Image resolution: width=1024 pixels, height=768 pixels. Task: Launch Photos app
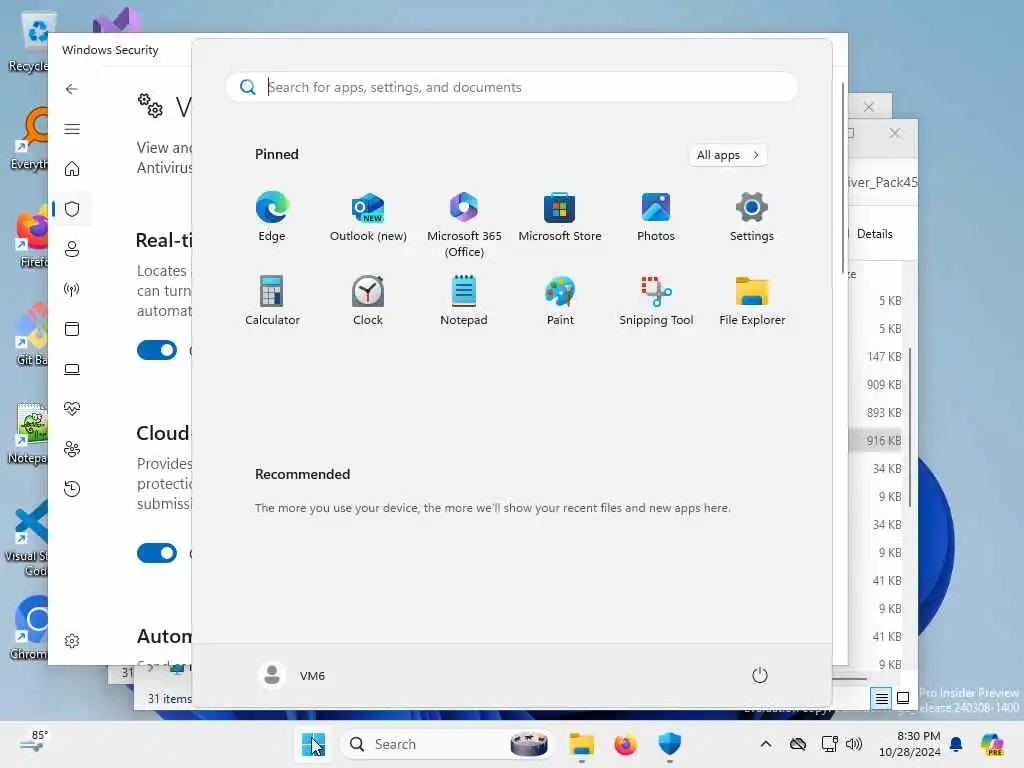click(x=656, y=217)
